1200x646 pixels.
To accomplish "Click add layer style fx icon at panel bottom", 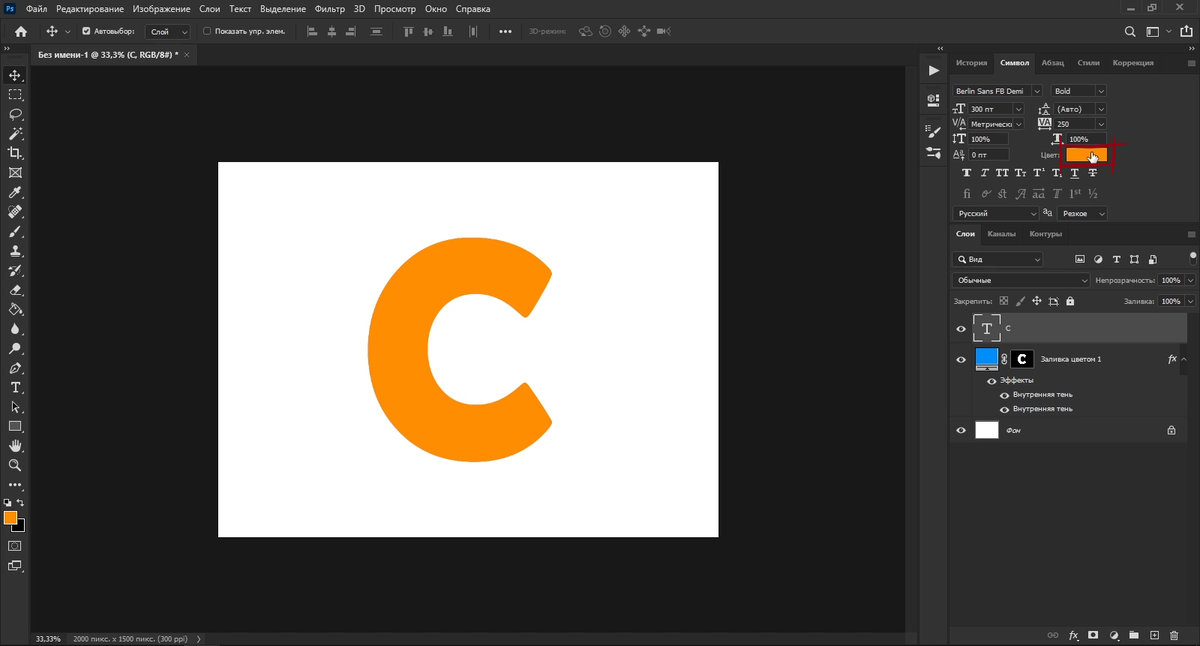I will point(1074,635).
